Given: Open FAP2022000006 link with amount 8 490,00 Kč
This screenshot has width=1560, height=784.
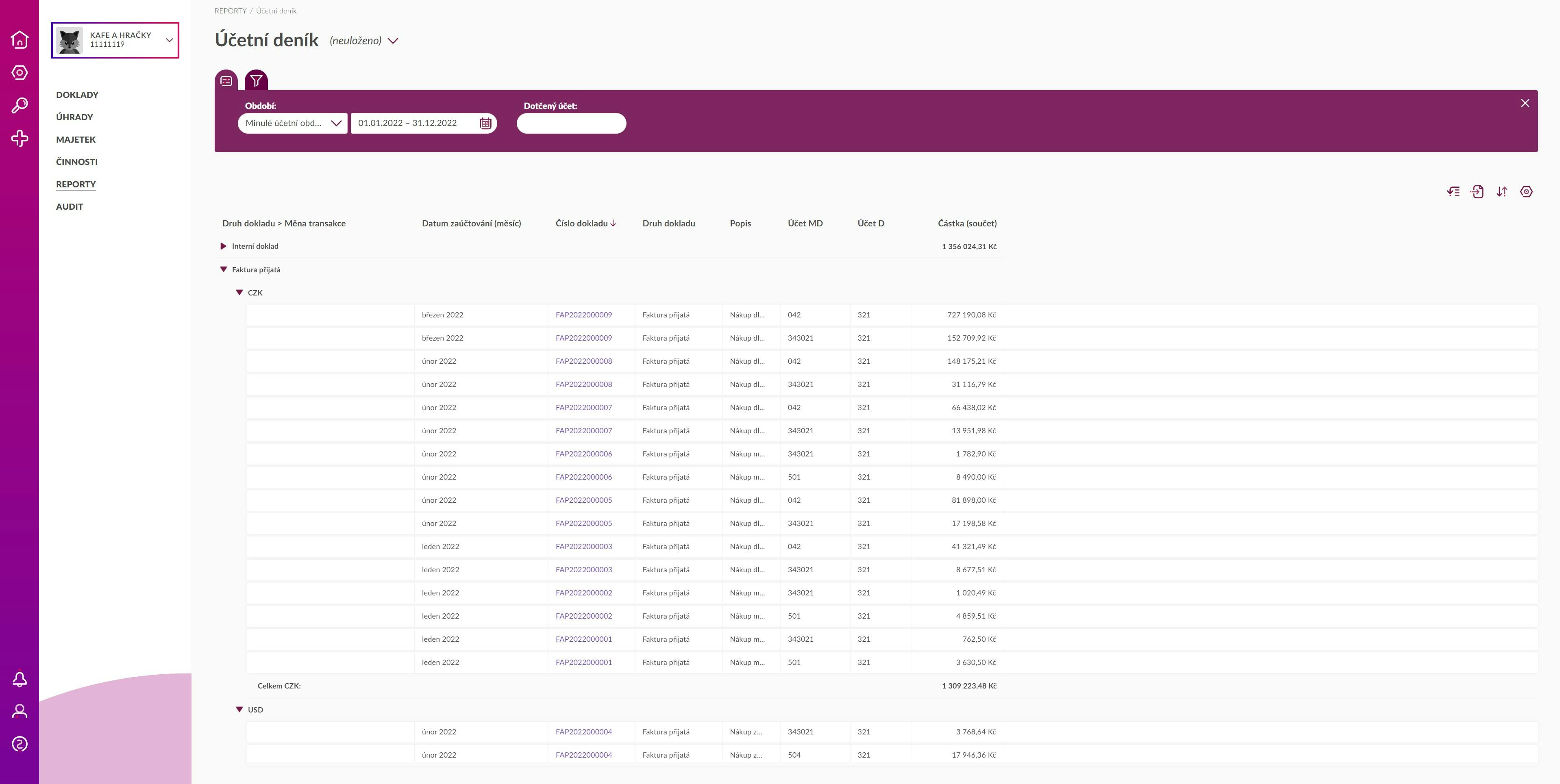Looking at the screenshot, I should 584,477.
